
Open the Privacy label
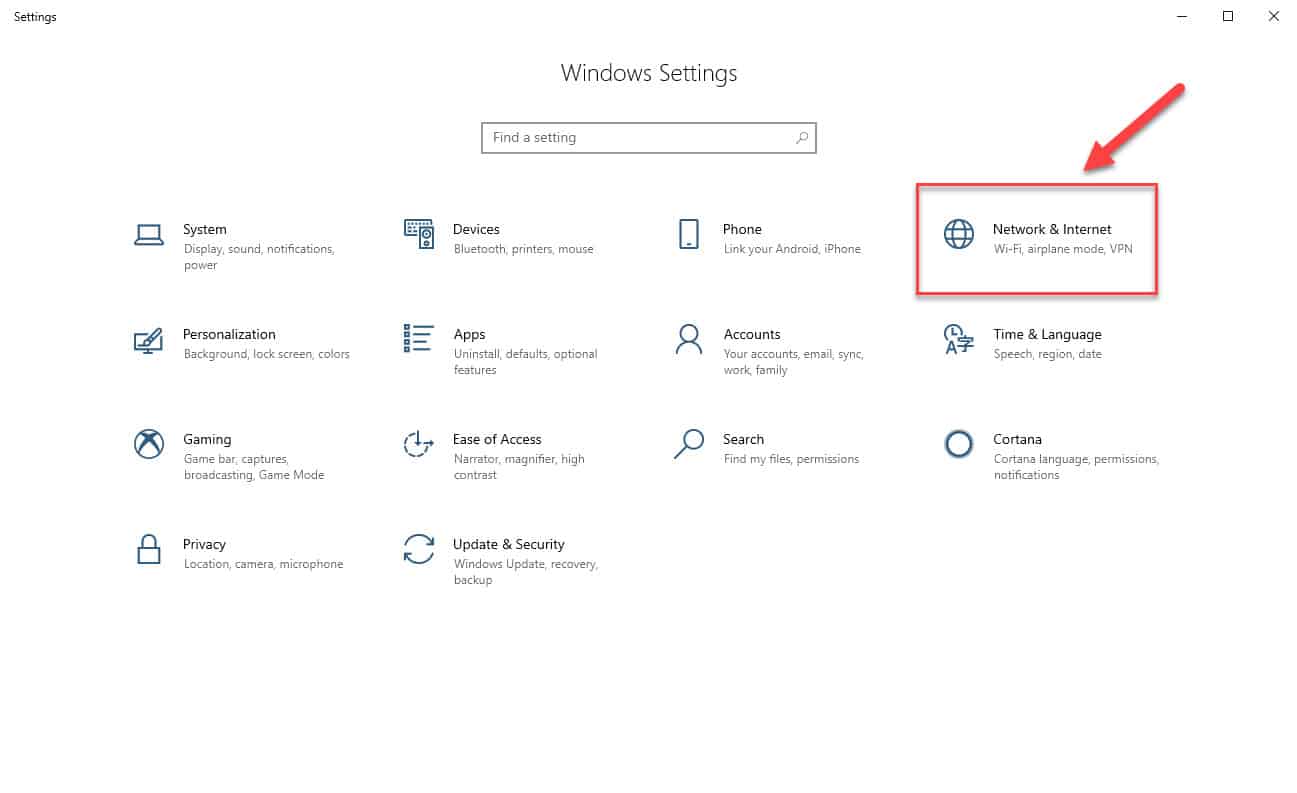pyautogui.click(x=204, y=544)
